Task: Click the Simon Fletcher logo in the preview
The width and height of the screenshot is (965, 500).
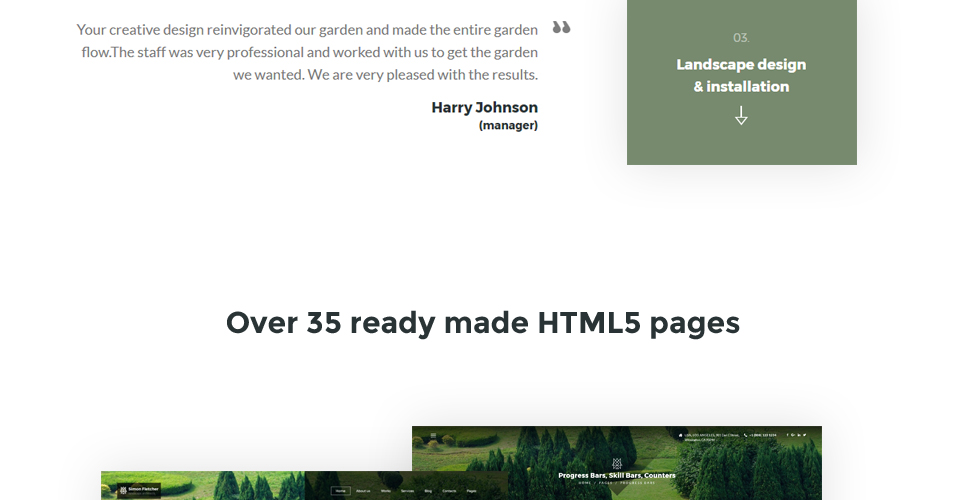Action: 139,490
